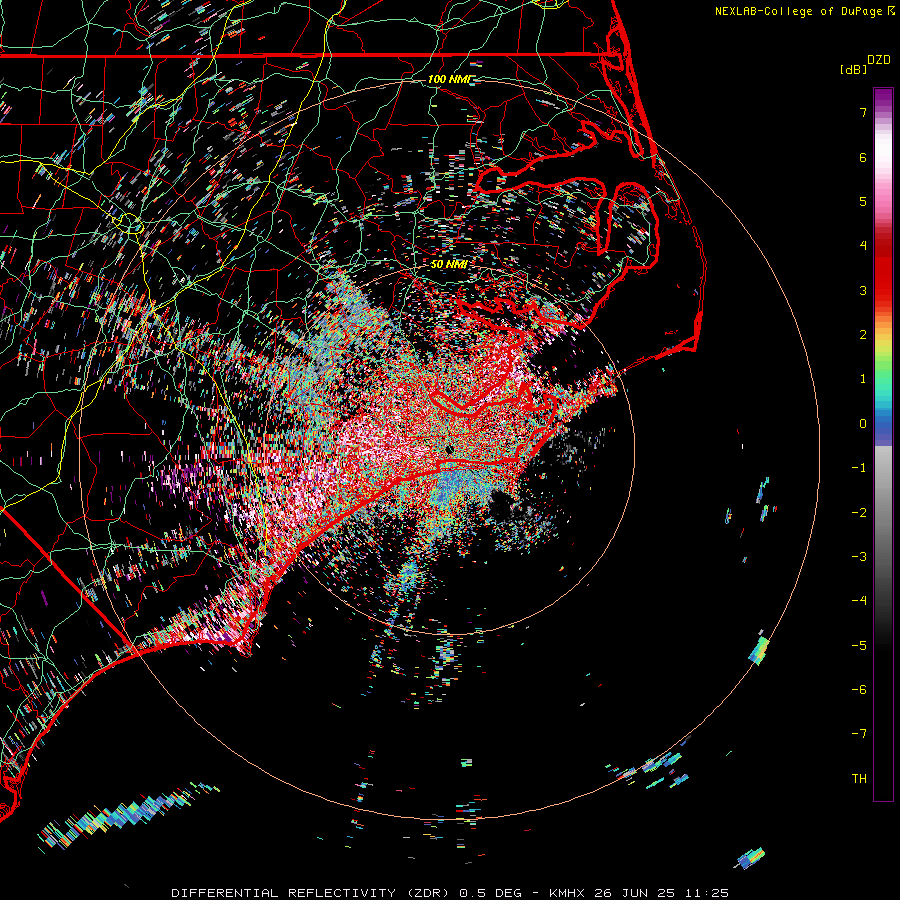
Task: Click the 26 JUN 25 date text
Action: (636, 893)
